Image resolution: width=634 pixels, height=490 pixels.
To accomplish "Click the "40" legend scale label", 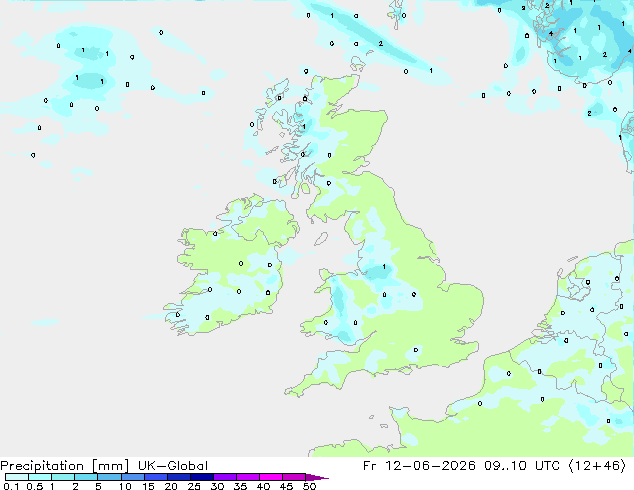I will coord(263,486).
